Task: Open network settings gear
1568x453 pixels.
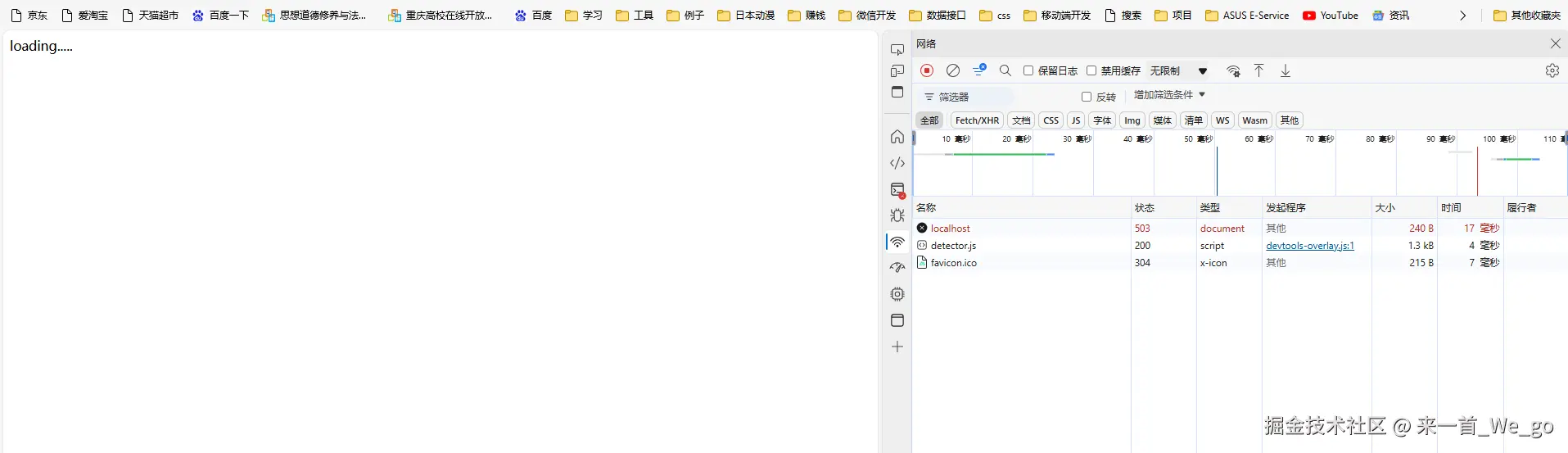Action: (x=1552, y=70)
